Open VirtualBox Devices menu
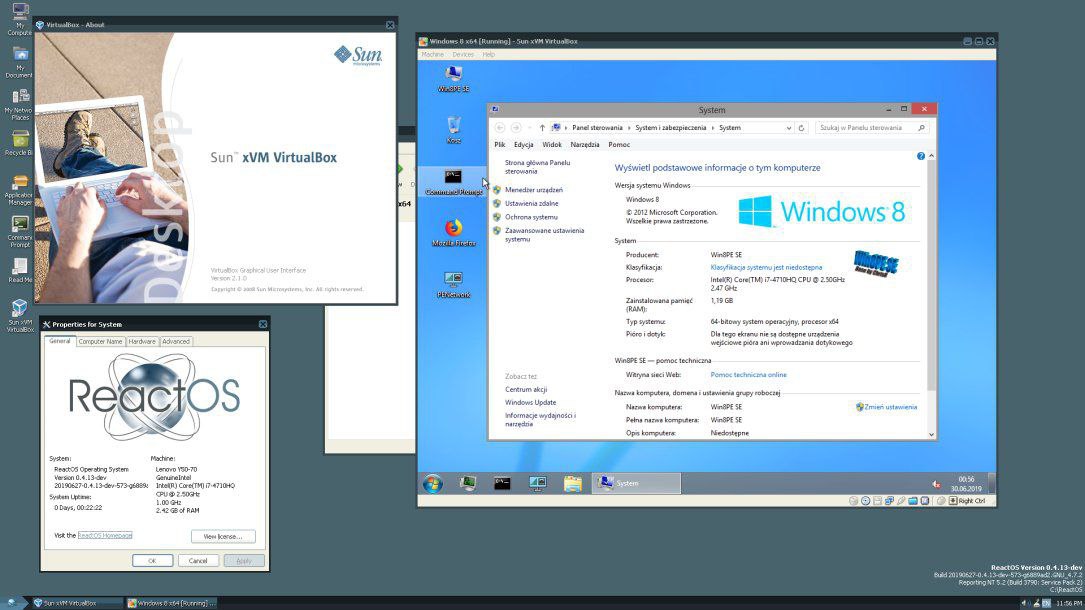 (463, 55)
